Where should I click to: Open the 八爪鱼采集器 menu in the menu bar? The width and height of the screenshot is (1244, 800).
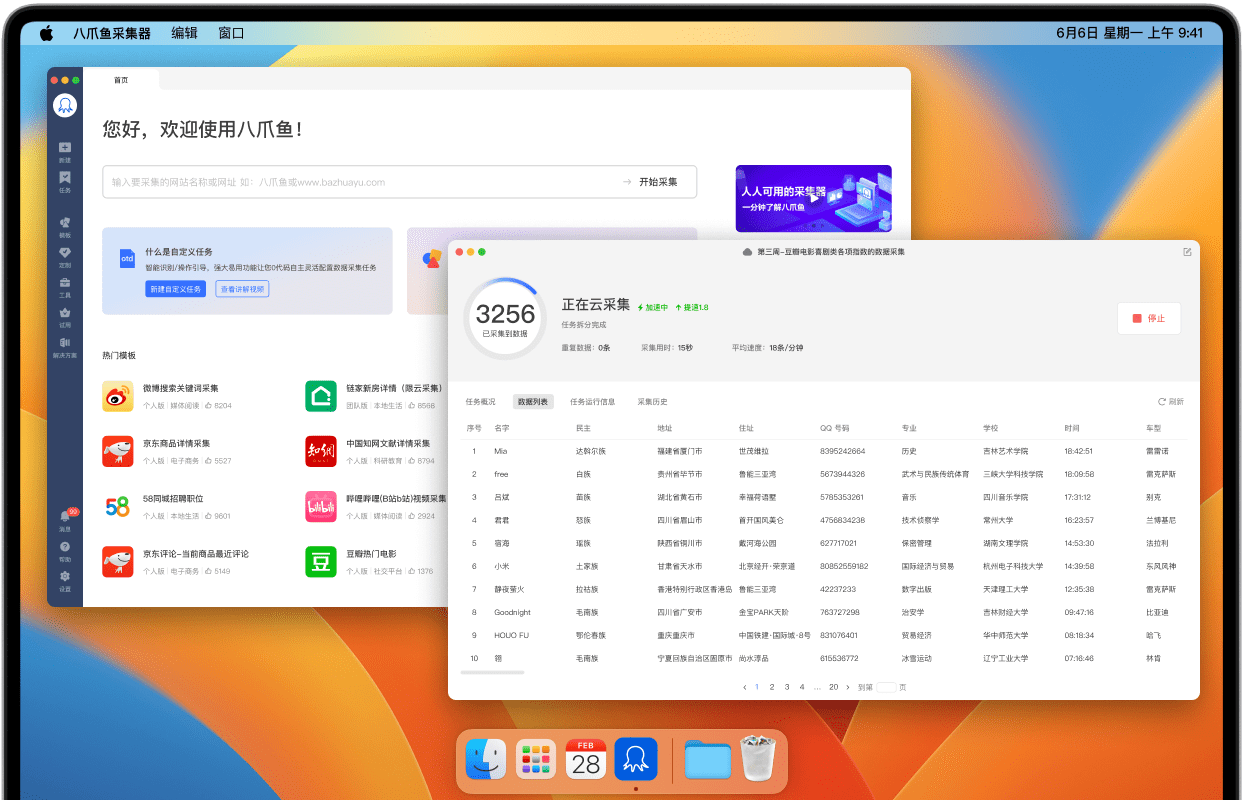click(112, 33)
